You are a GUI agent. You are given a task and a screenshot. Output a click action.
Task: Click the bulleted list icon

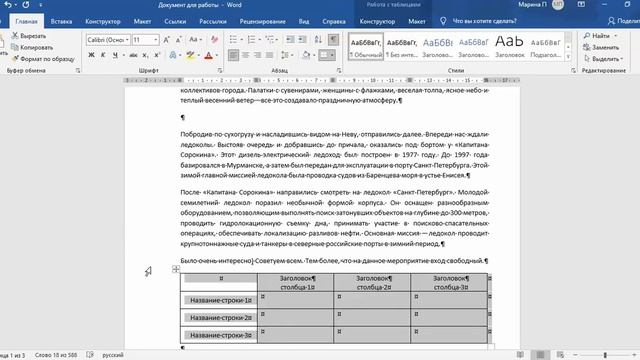(233, 40)
